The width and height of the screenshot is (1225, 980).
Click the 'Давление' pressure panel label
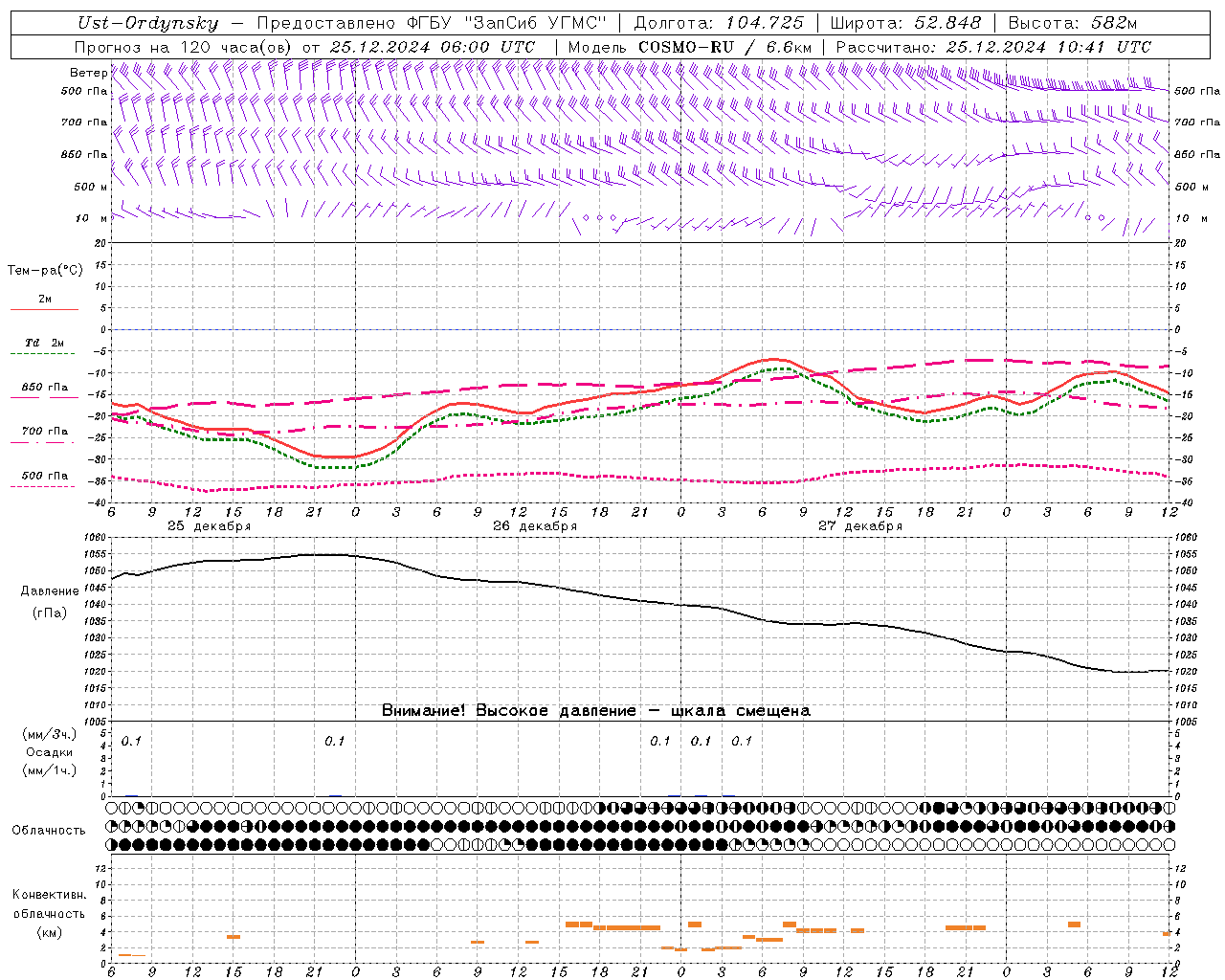[50, 591]
